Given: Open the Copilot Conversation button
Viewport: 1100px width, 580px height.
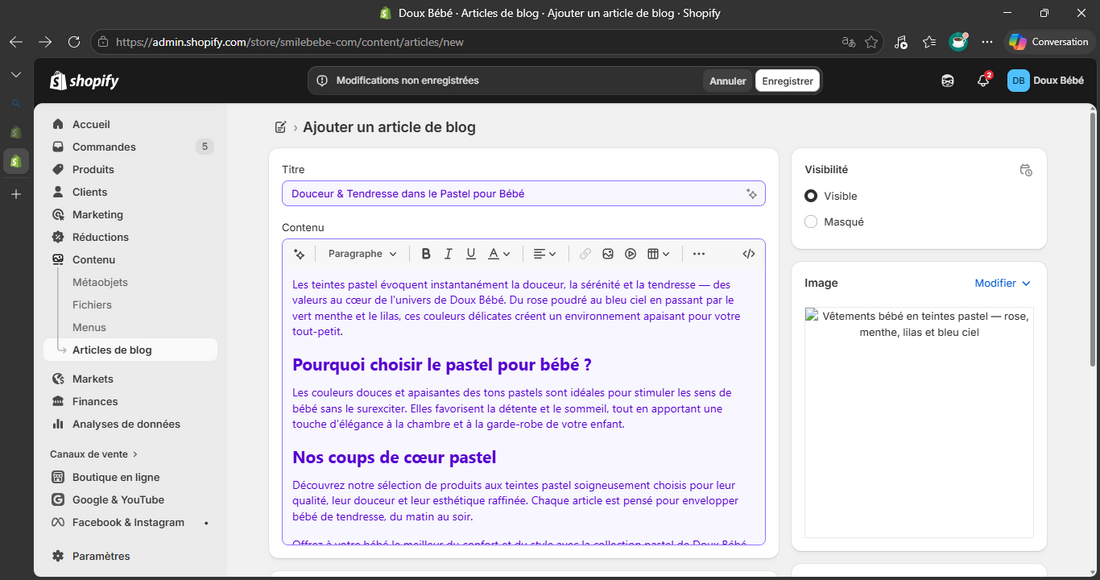Looking at the screenshot, I should tap(1048, 42).
